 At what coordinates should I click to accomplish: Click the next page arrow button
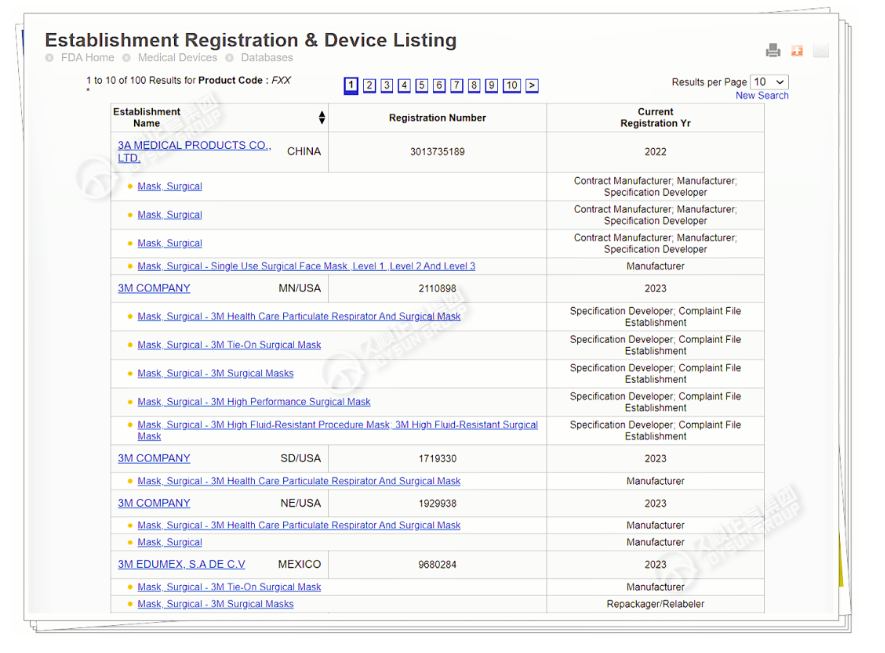click(532, 85)
